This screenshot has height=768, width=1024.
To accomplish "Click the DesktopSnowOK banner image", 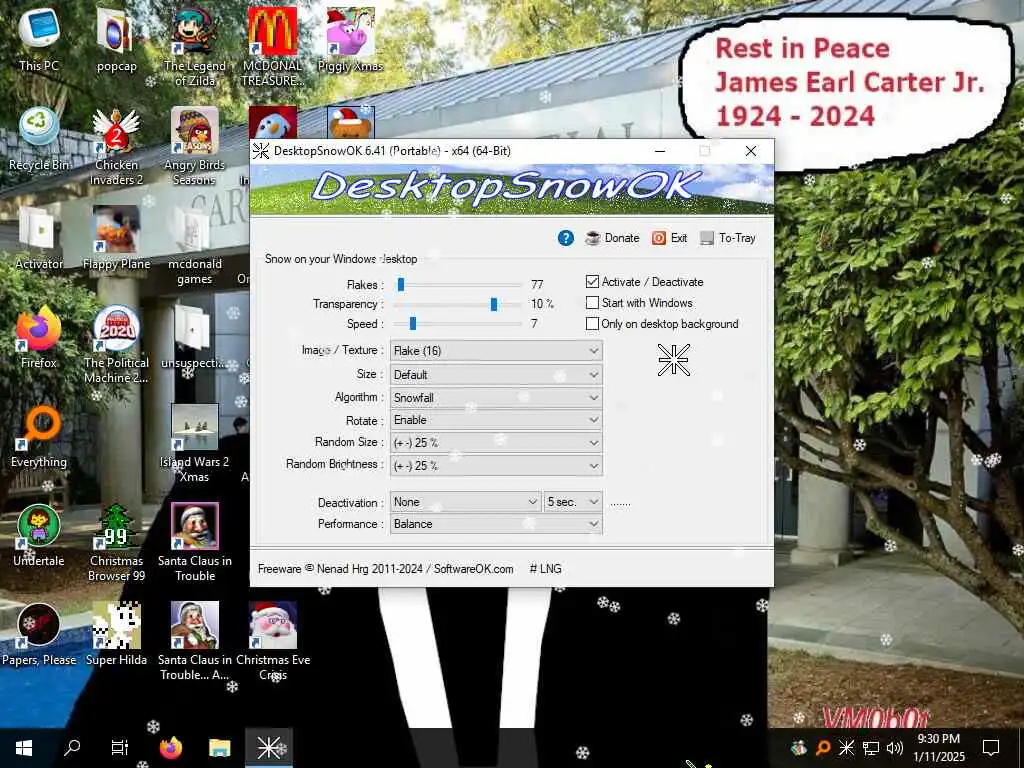I will (512, 190).
